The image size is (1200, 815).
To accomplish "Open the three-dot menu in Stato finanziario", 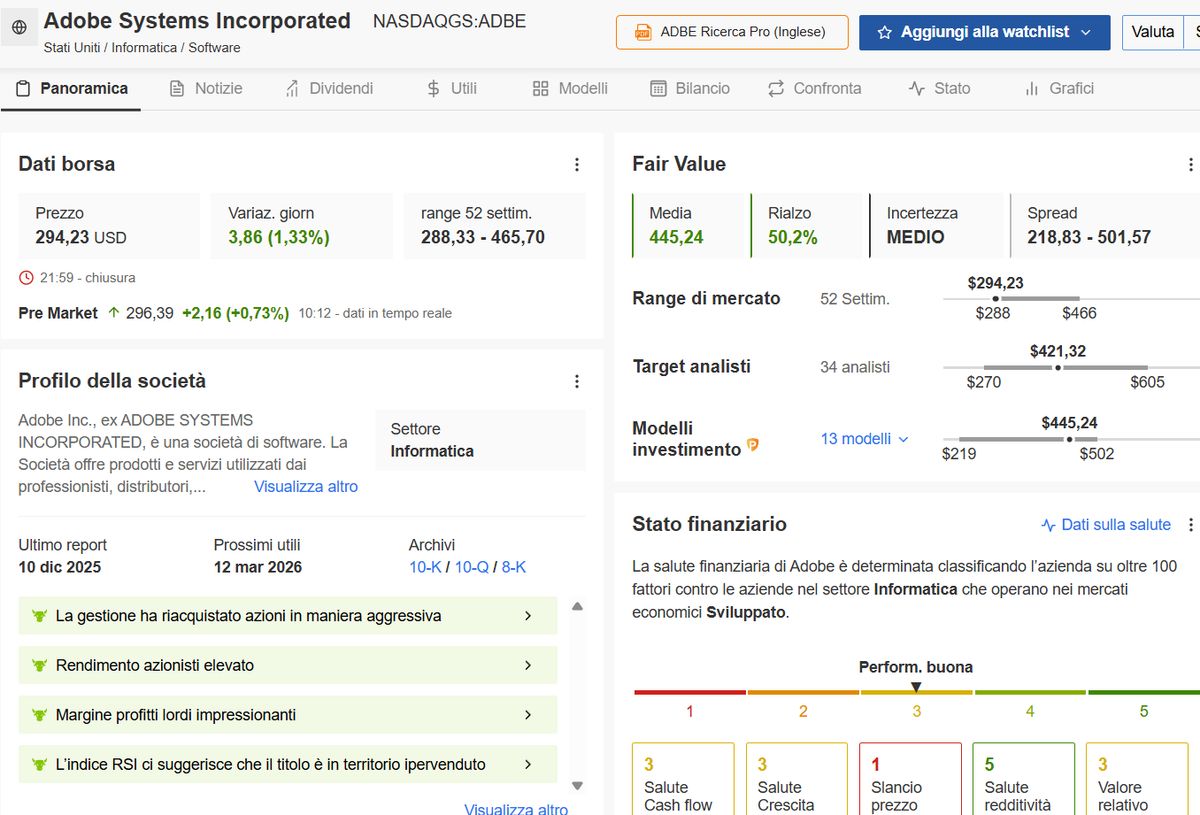I will [1190, 525].
